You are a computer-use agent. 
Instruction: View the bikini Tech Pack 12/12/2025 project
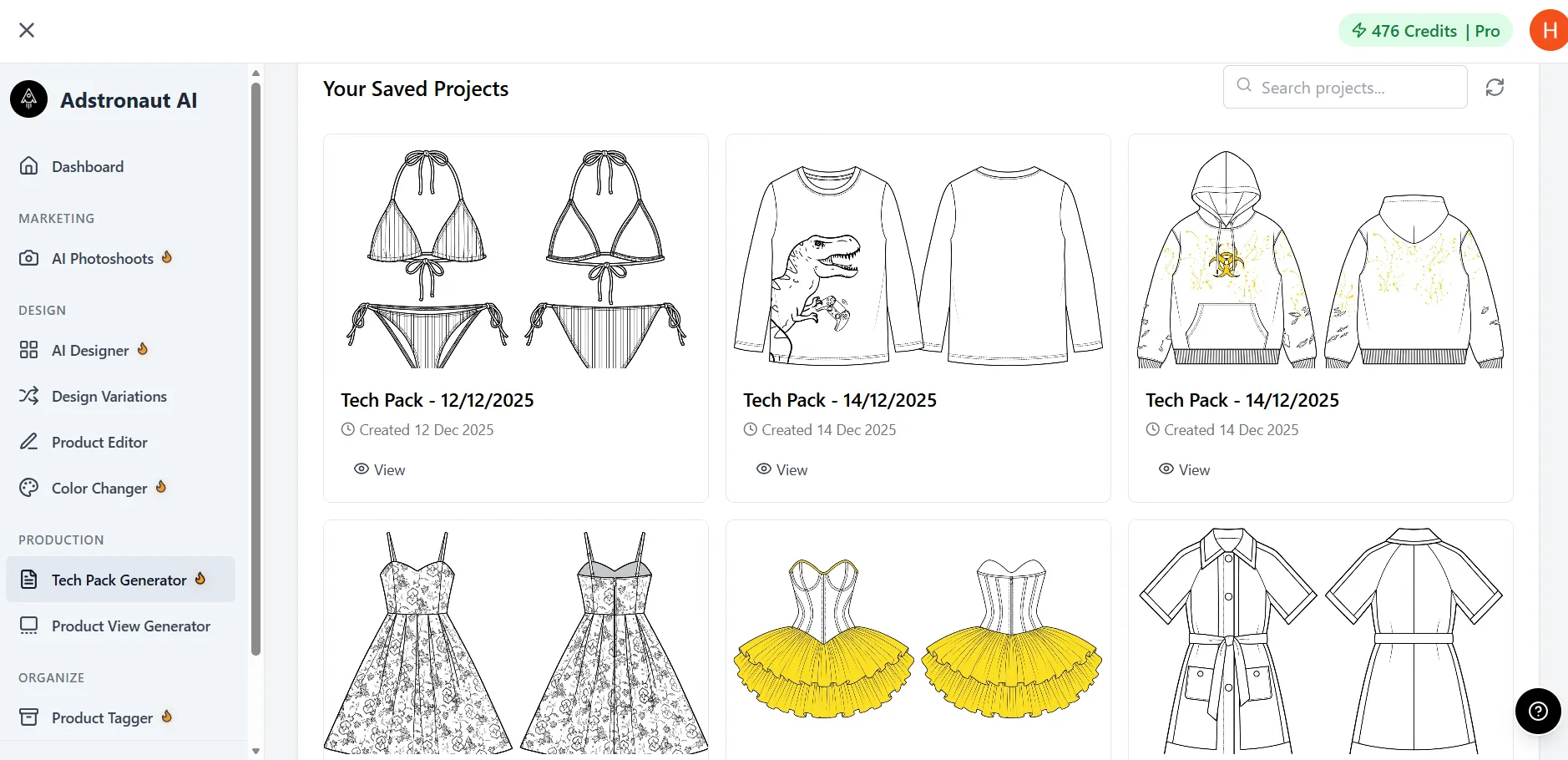click(x=380, y=470)
